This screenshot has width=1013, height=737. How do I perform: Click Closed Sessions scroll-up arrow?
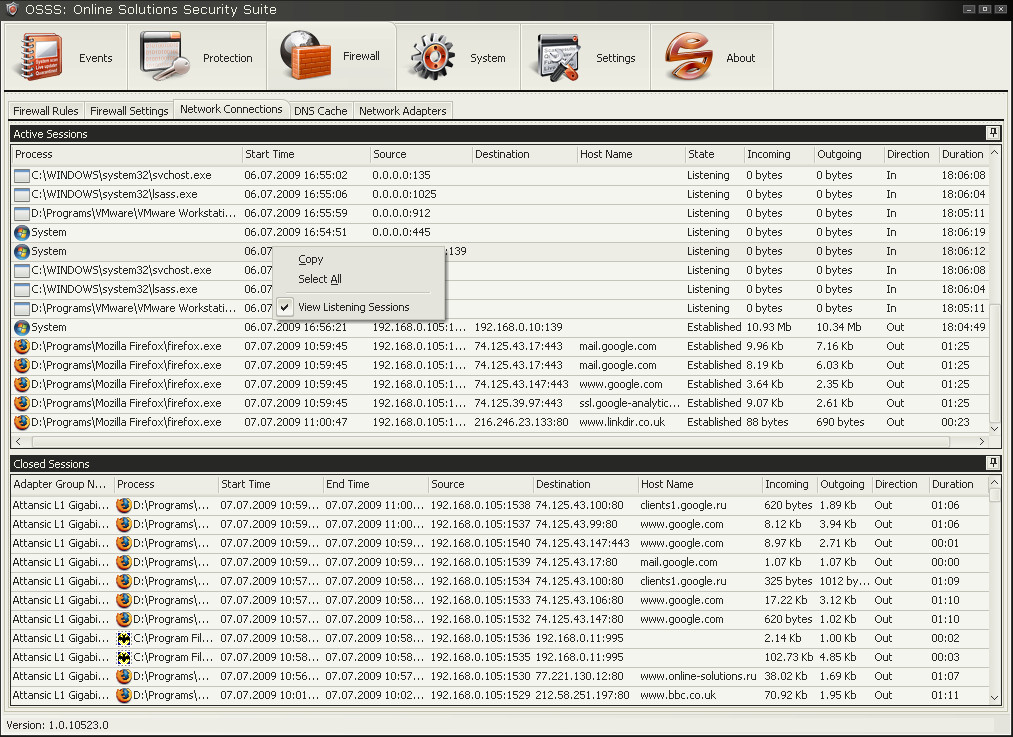point(994,483)
